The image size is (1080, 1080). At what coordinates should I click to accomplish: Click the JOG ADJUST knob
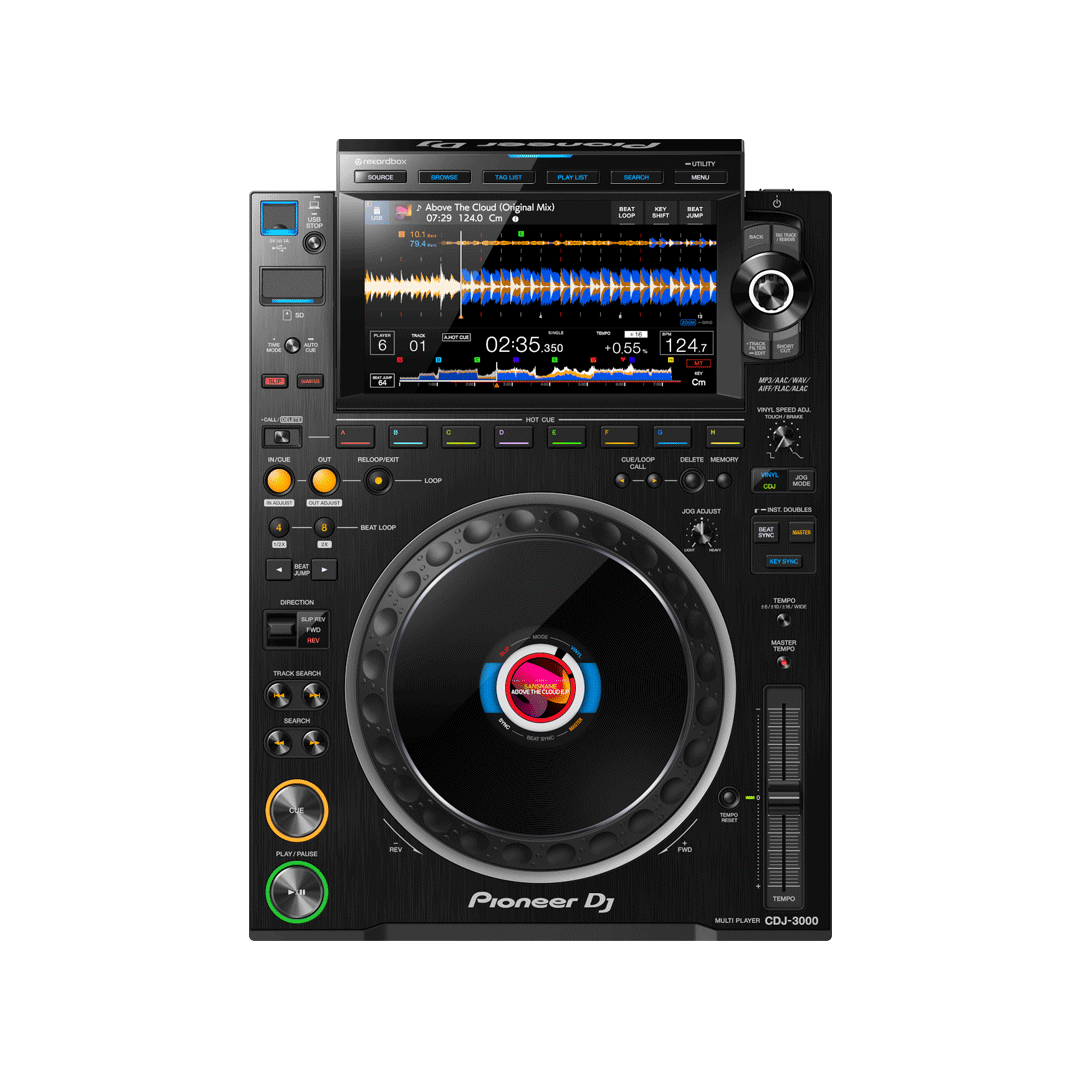[x=701, y=532]
